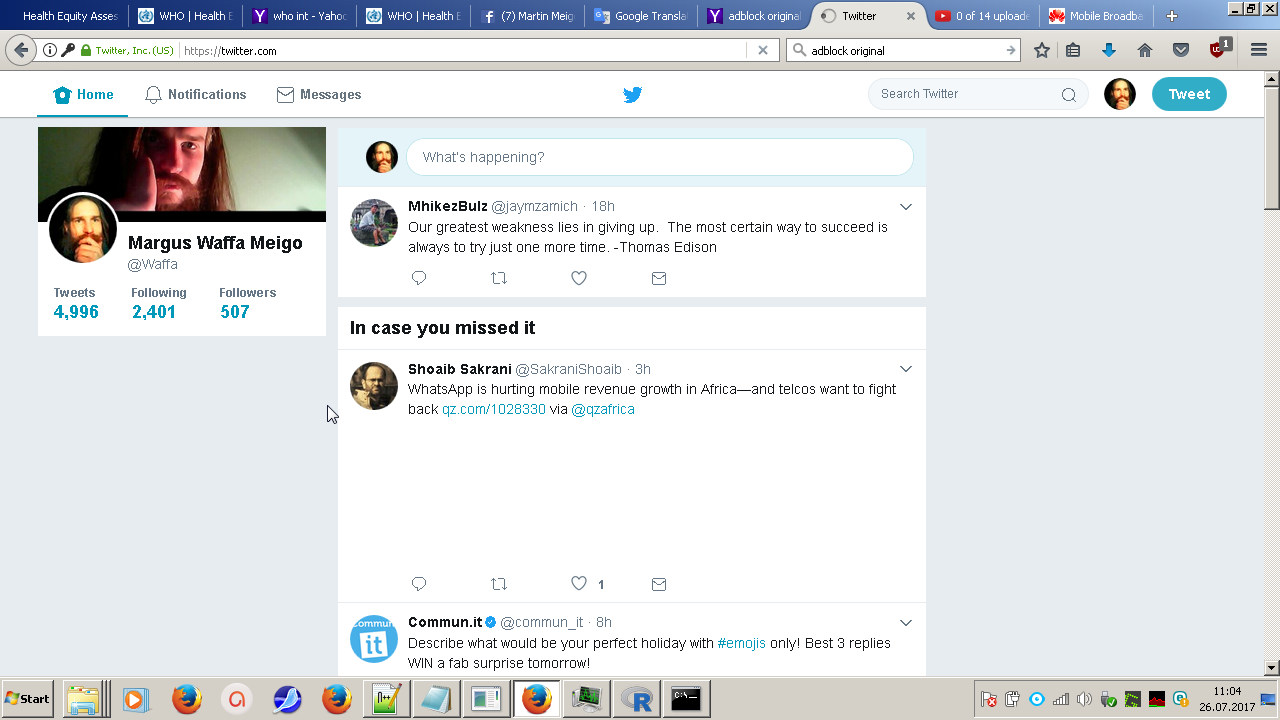The image size is (1280, 720).
Task: Click the What's happening compose box
Action: tap(660, 157)
